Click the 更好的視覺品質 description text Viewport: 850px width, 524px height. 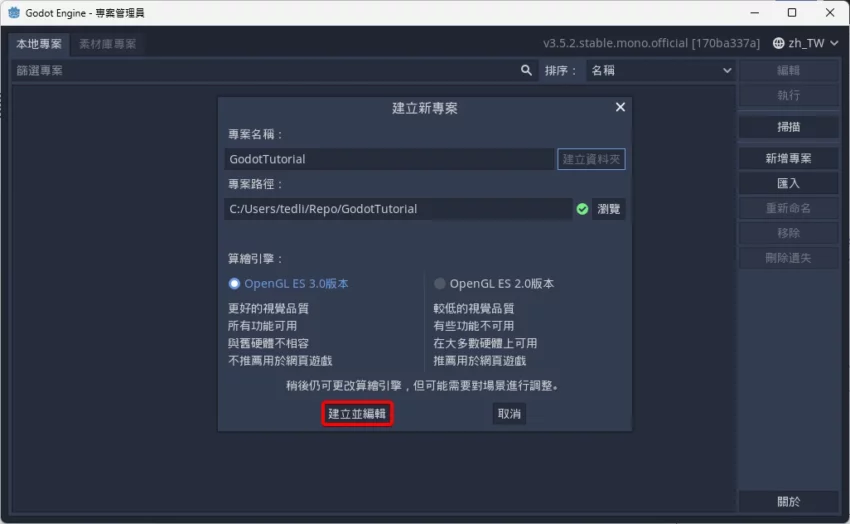click(x=268, y=308)
